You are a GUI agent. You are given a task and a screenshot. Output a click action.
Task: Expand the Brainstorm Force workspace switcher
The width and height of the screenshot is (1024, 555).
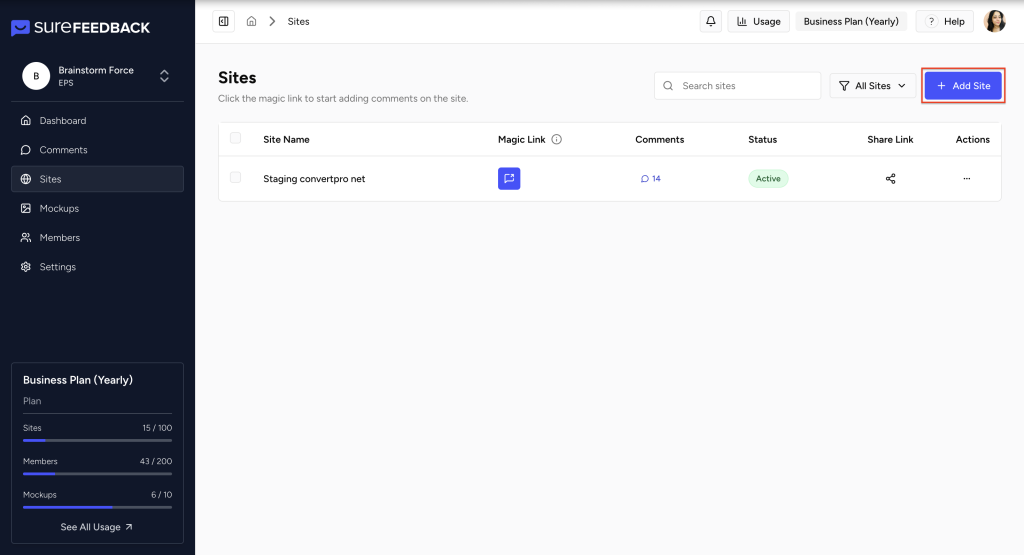click(164, 76)
